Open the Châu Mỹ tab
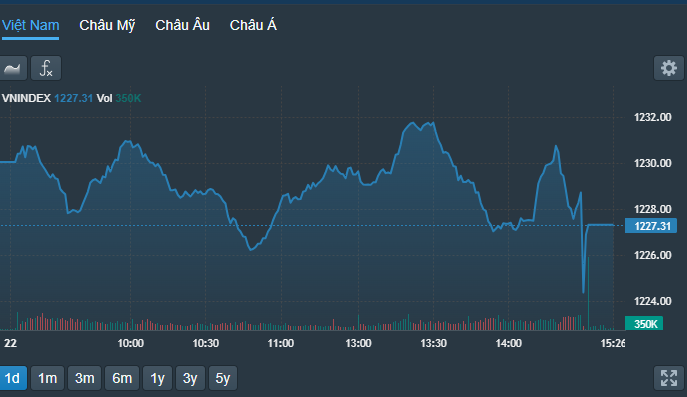687x397 pixels. click(x=107, y=25)
